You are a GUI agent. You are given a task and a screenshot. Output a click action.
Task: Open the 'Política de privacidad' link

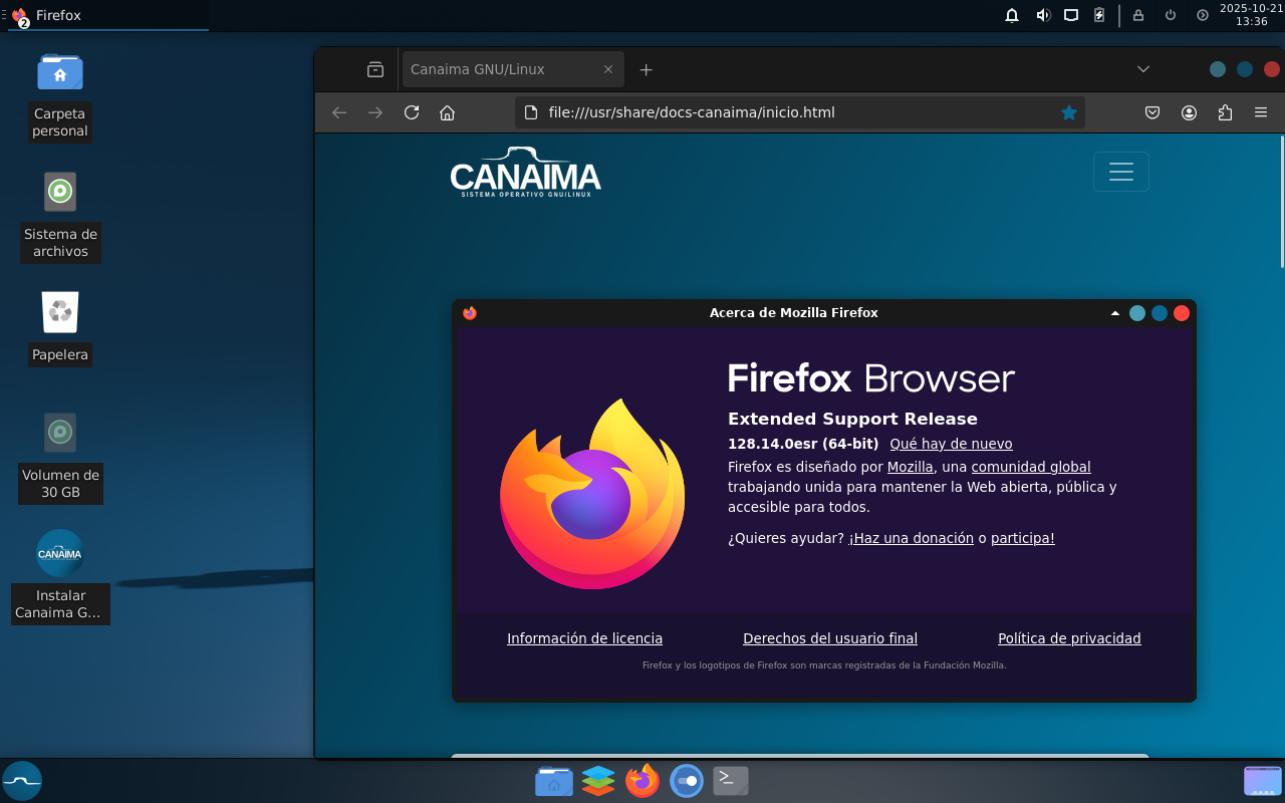[1069, 639]
